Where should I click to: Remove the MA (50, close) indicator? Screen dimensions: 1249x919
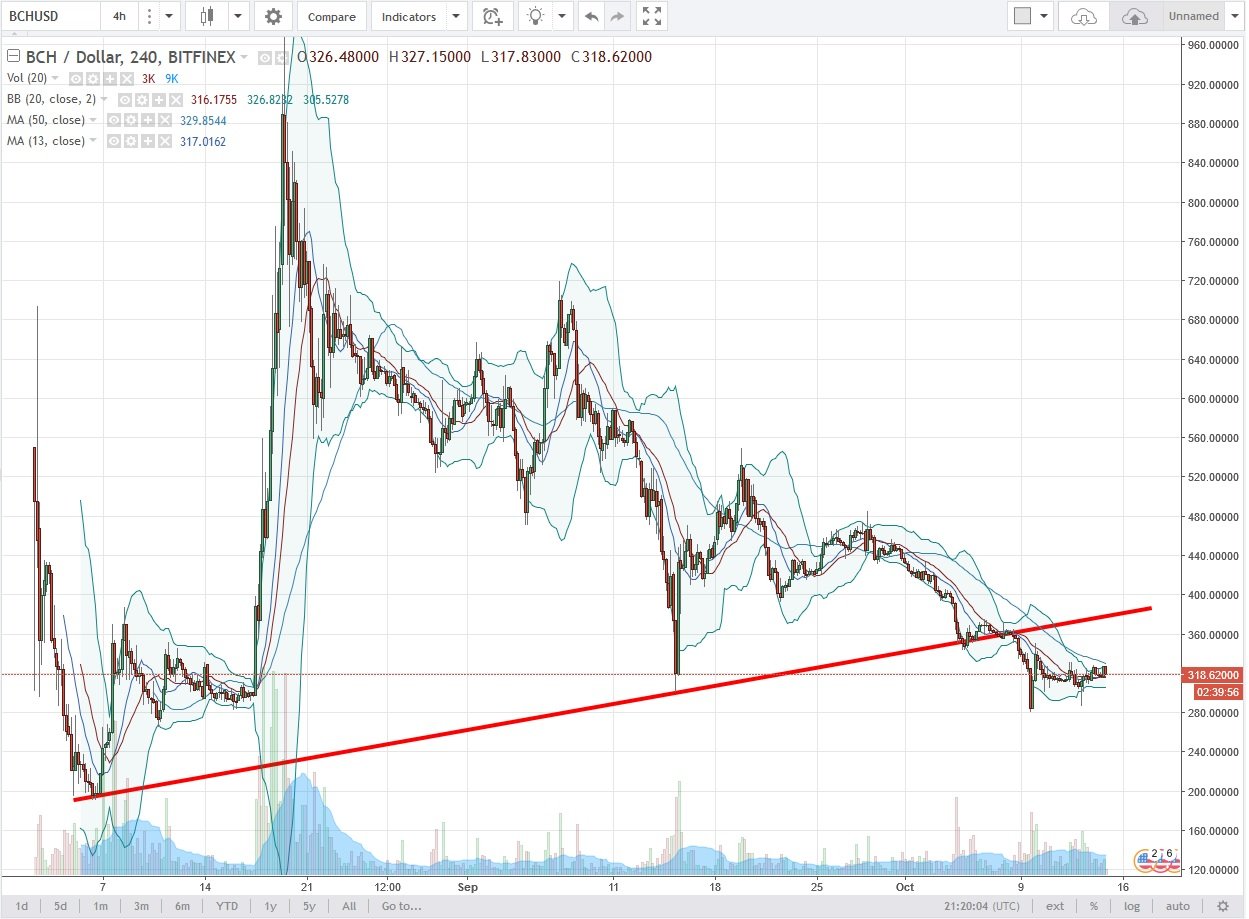[165, 120]
